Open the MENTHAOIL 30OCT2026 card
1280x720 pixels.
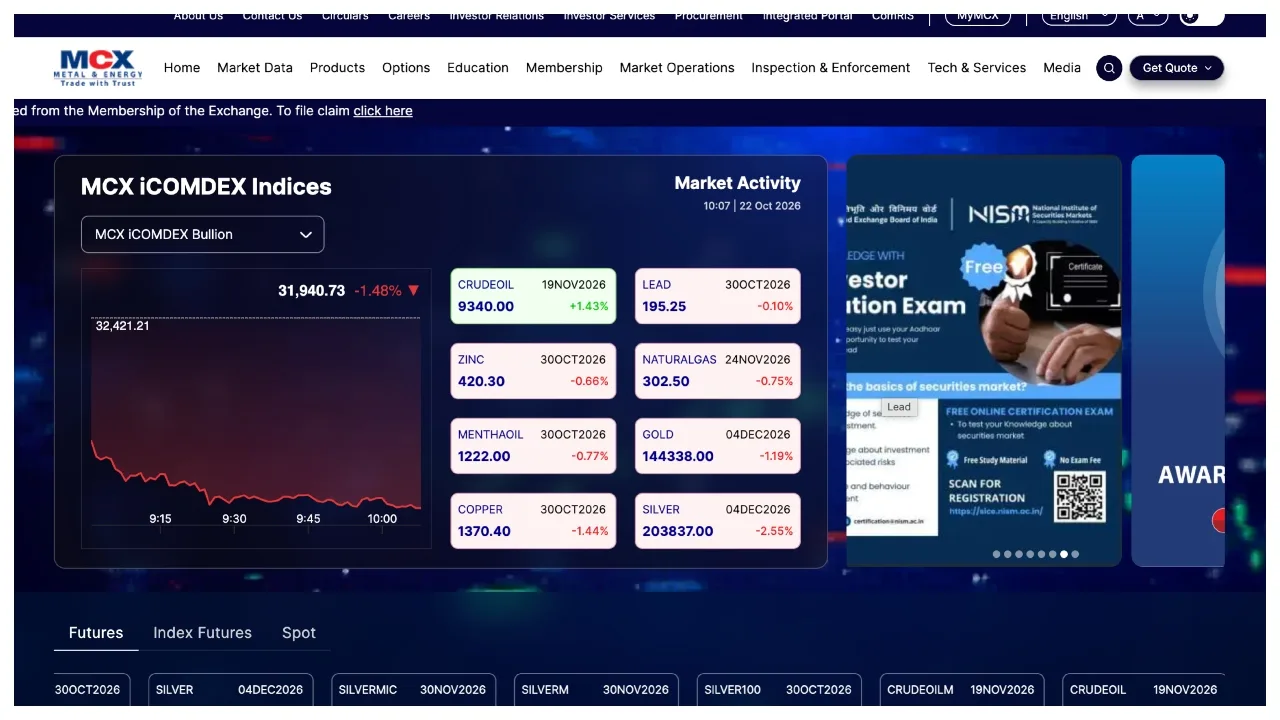click(533, 446)
